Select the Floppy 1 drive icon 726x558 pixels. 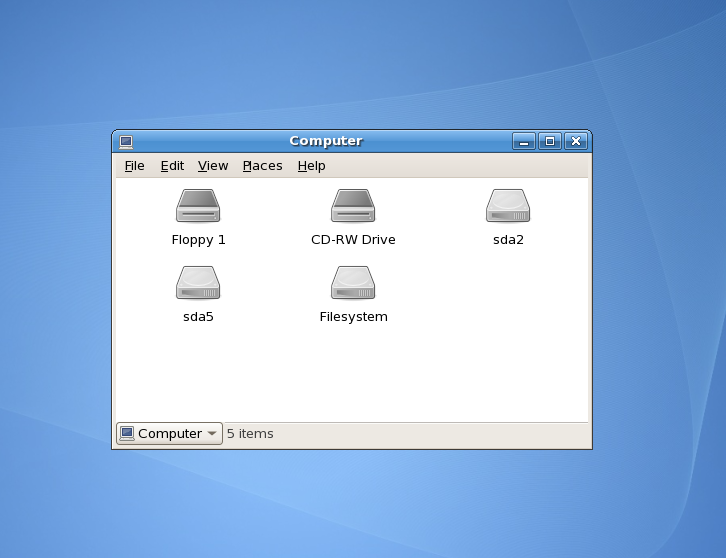point(198,206)
